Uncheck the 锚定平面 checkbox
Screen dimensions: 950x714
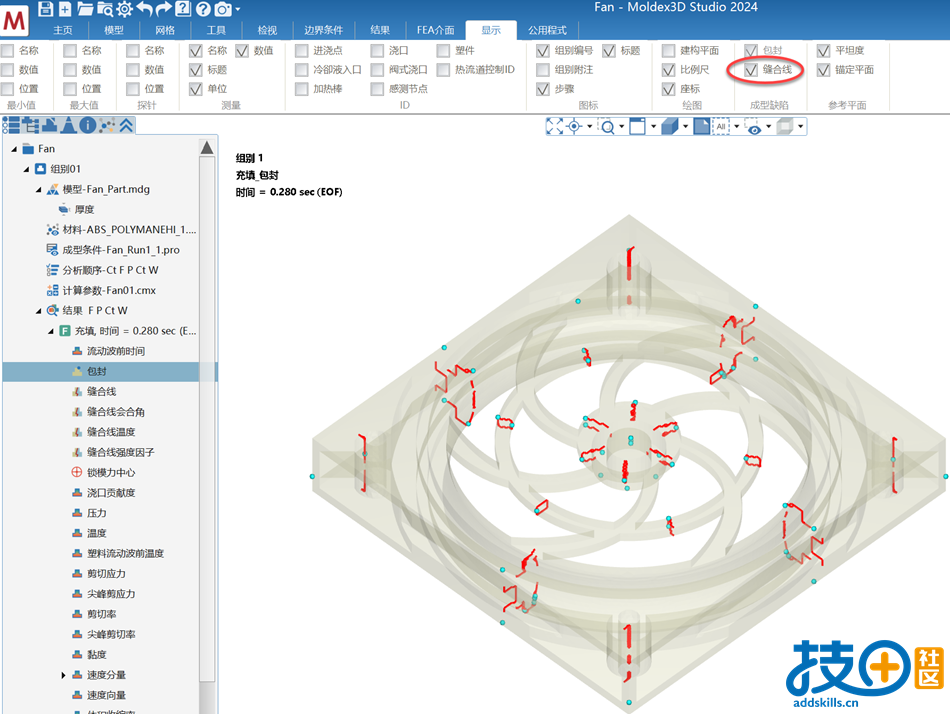823,70
